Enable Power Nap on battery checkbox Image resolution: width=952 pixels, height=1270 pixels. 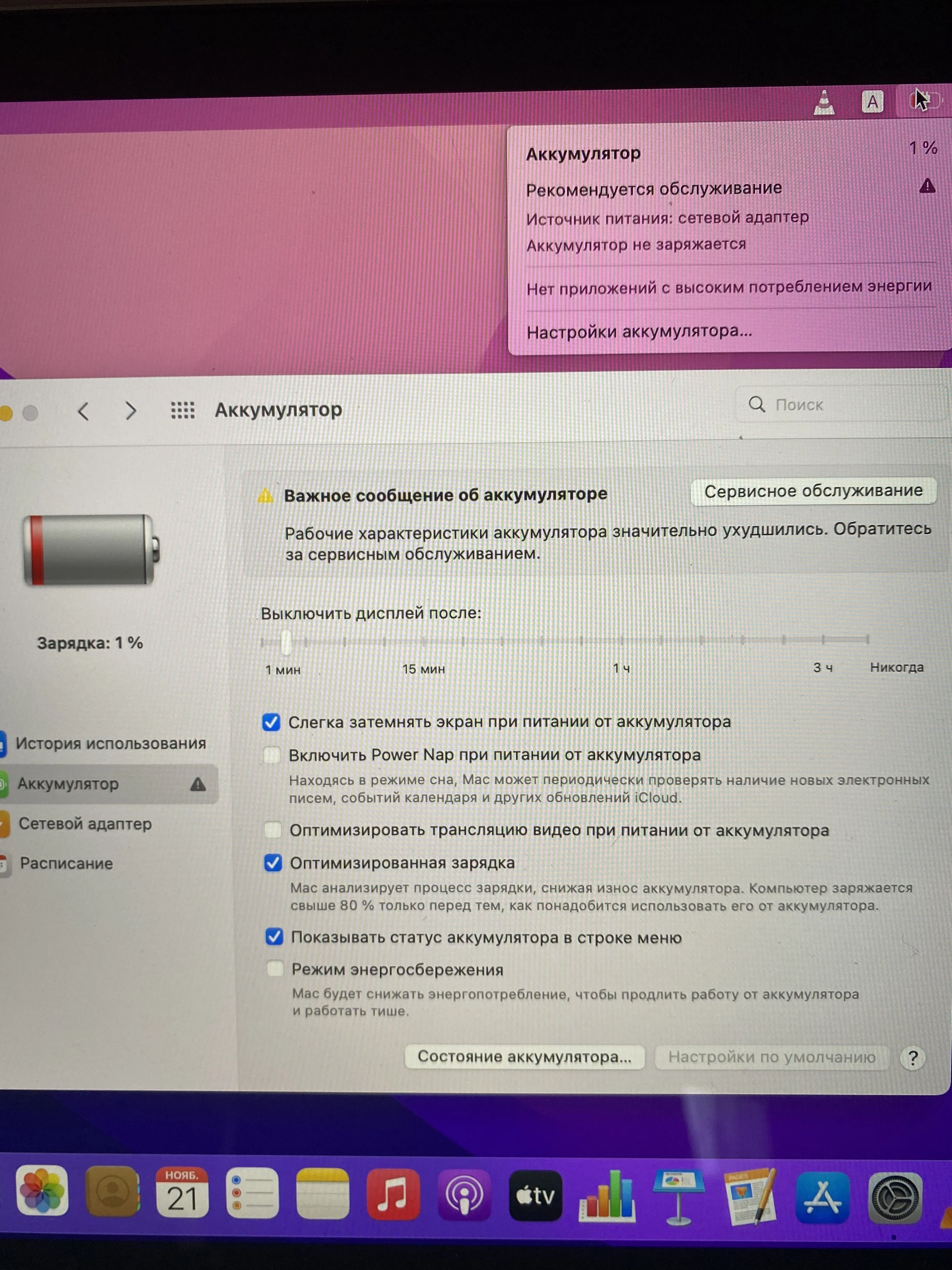pyautogui.click(x=272, y=754)
